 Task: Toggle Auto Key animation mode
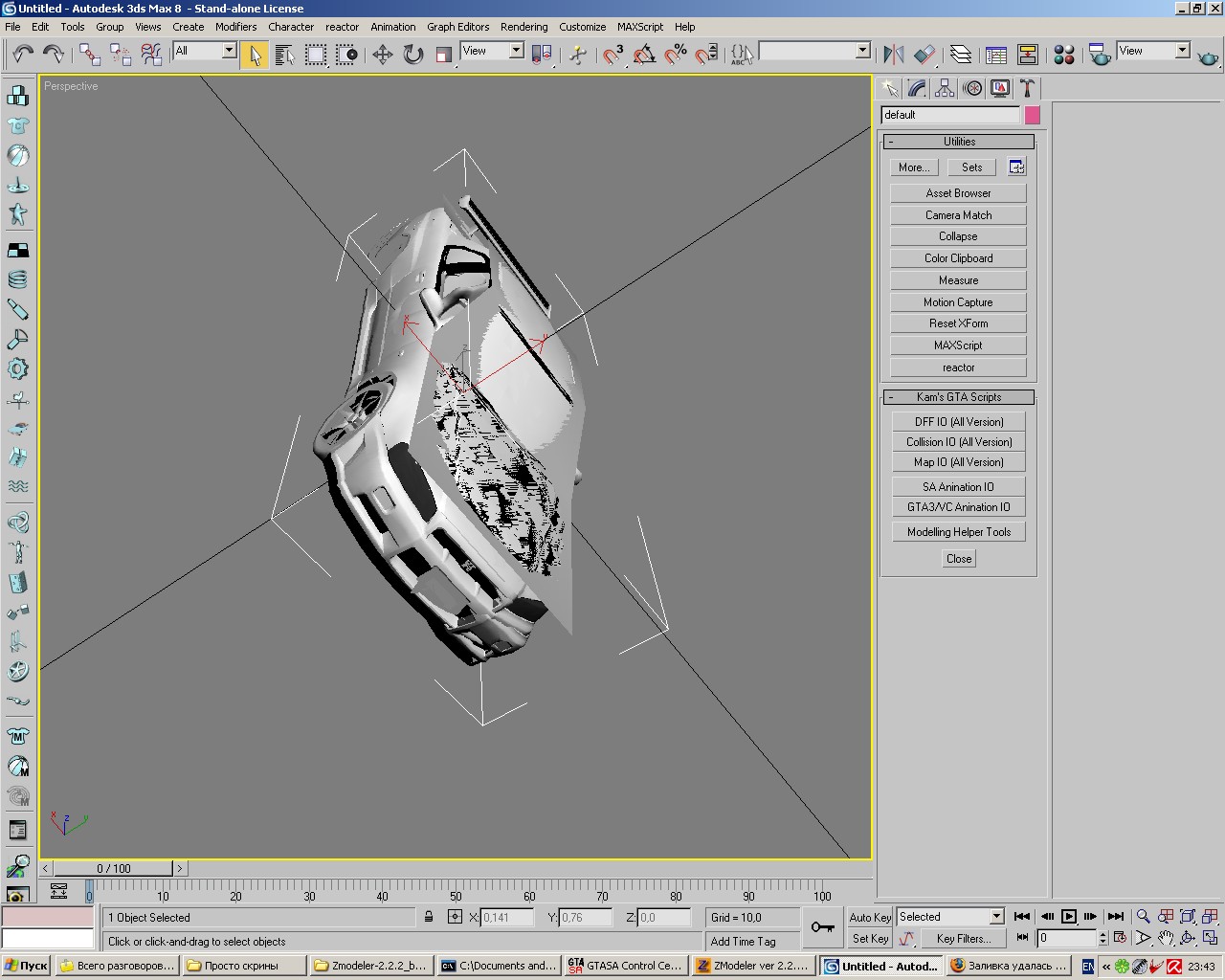[870, 917]
